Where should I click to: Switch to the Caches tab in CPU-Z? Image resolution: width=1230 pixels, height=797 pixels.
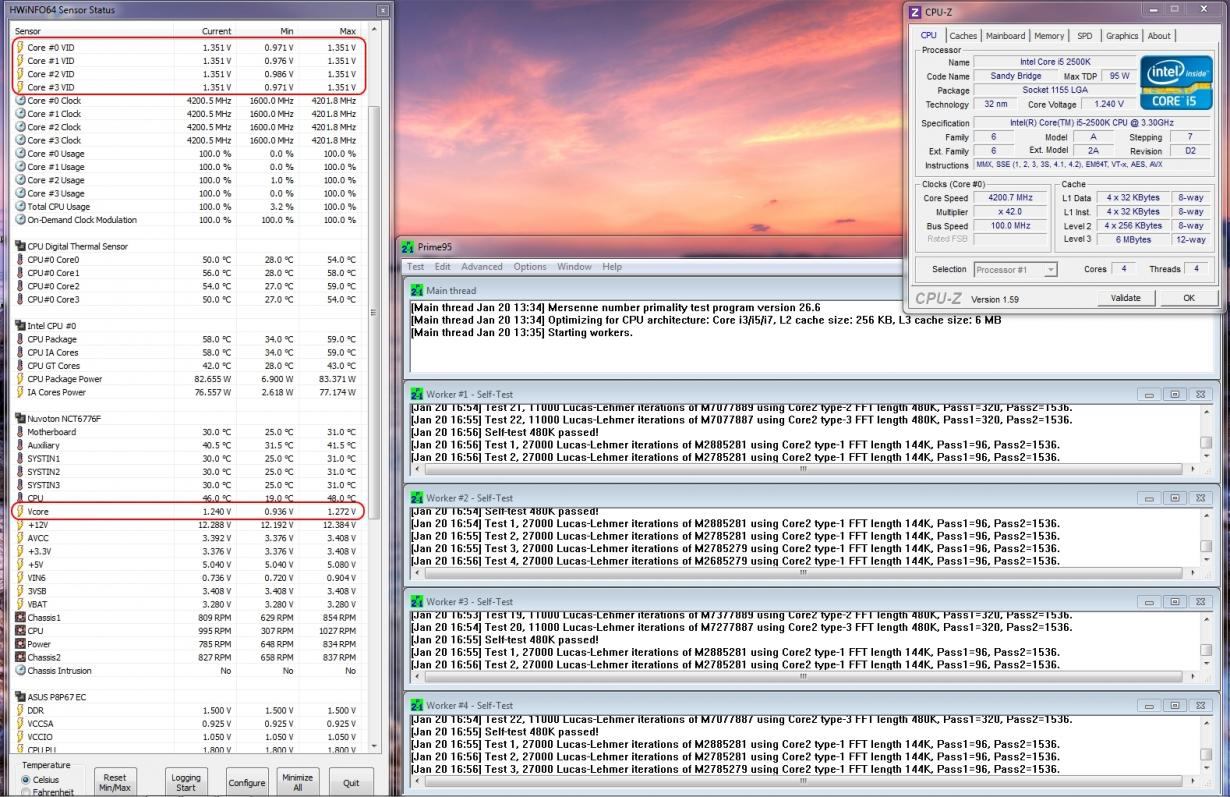(963, 36)
